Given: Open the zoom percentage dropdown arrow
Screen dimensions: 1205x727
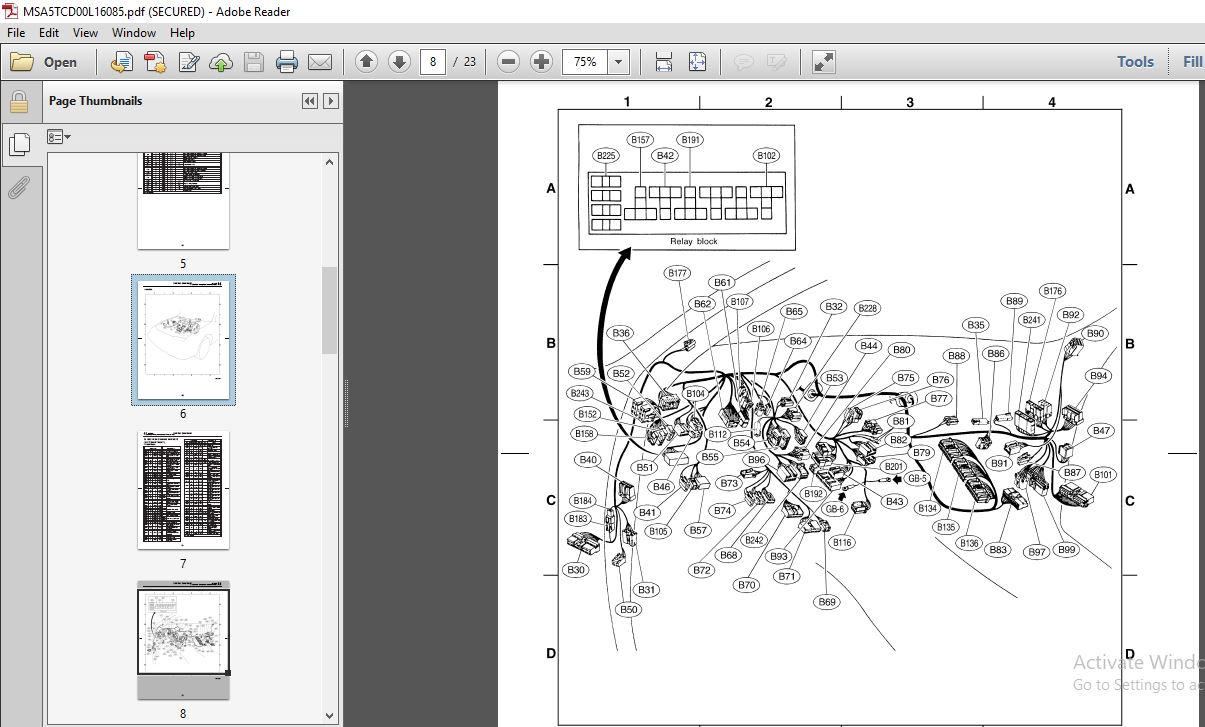Looking at the screenshot, I should point(619,62).
